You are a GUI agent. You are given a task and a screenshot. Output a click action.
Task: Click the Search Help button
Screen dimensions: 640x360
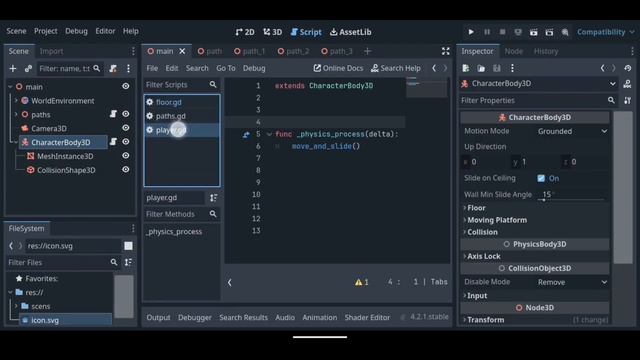(x=396, y=68)
